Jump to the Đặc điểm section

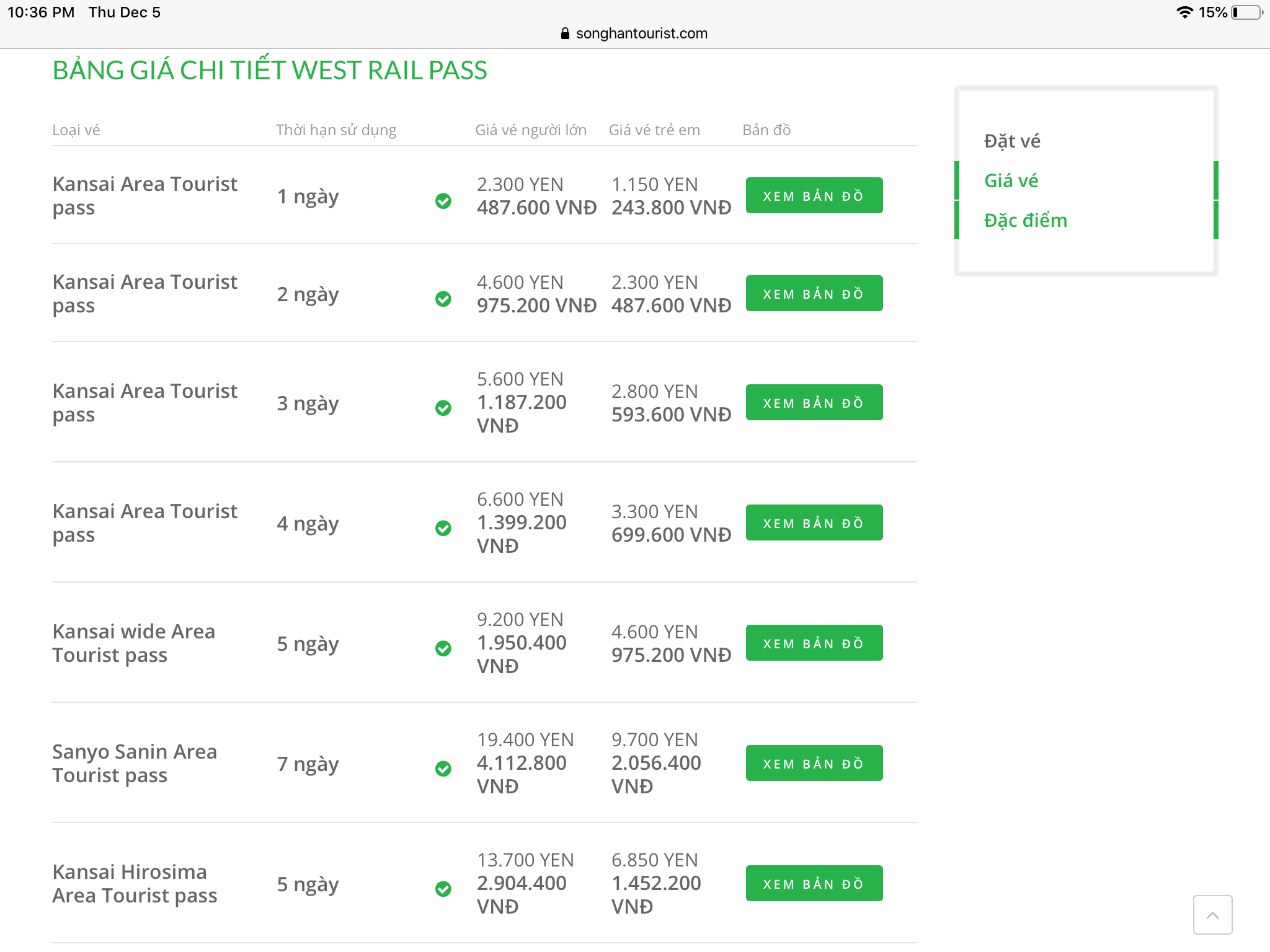coord(1026,221)
